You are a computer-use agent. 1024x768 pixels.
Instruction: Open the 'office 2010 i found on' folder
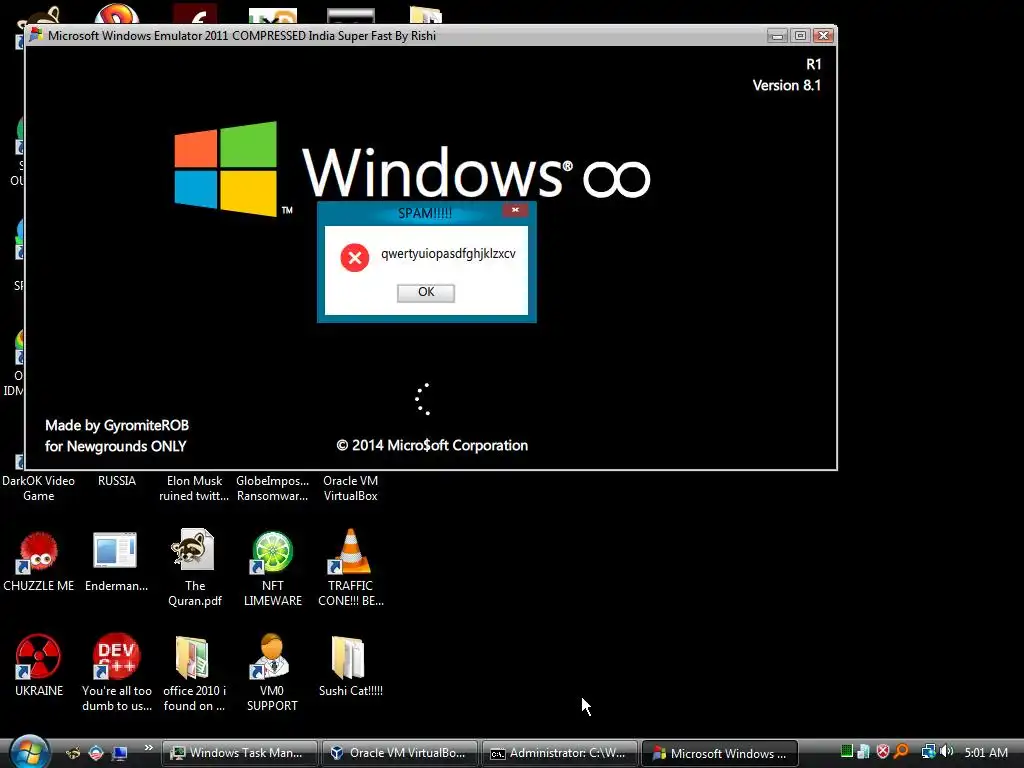coord(194,671)
